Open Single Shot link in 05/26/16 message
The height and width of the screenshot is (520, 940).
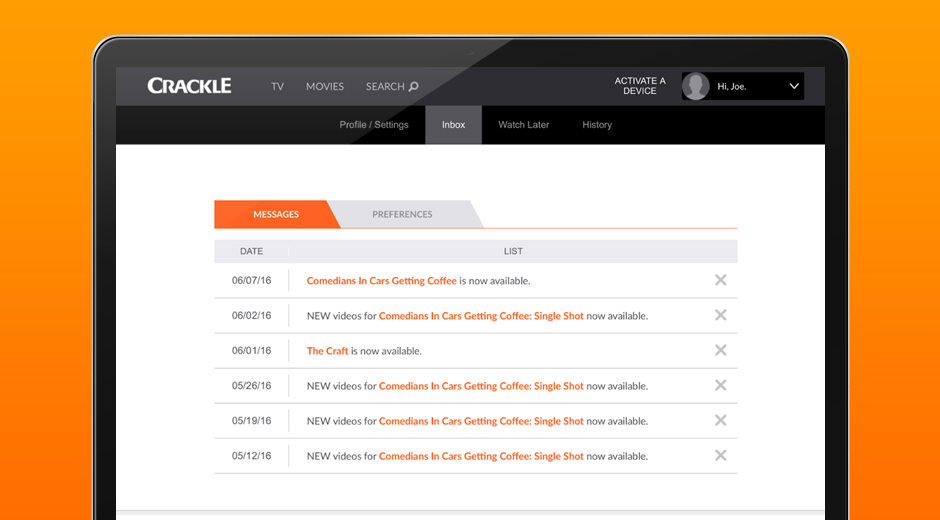coord(481,386)
